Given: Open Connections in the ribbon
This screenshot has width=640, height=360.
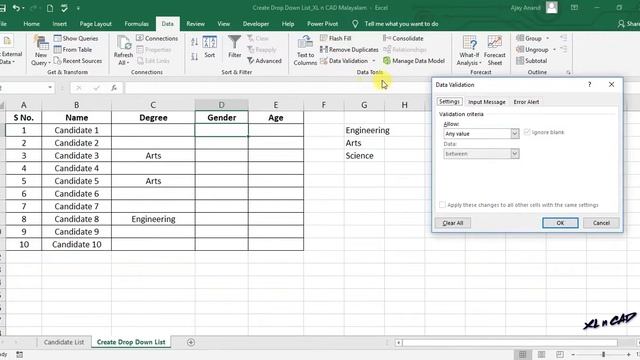Looking at the screenshot, I should tap(157, 38).
